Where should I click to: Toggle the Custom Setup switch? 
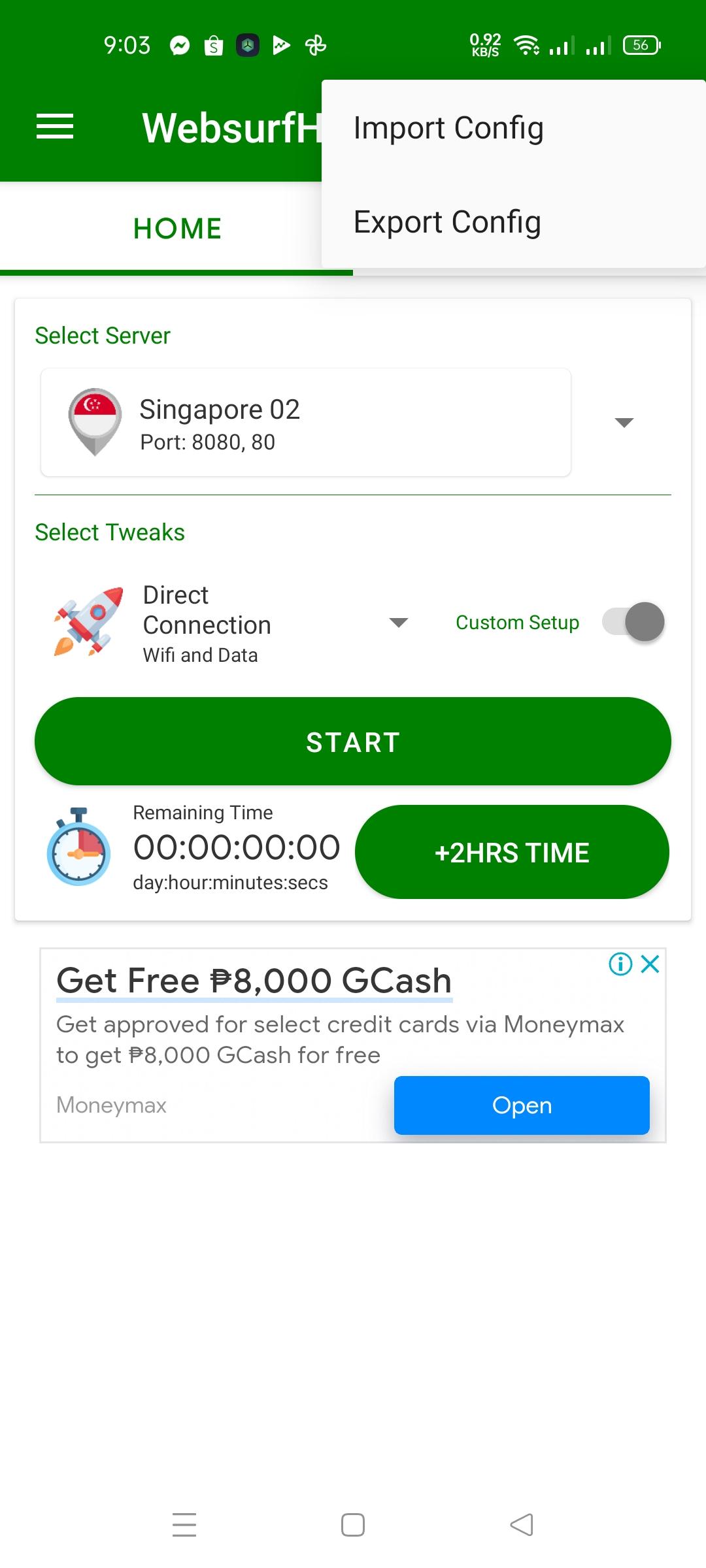pos(633,622)
